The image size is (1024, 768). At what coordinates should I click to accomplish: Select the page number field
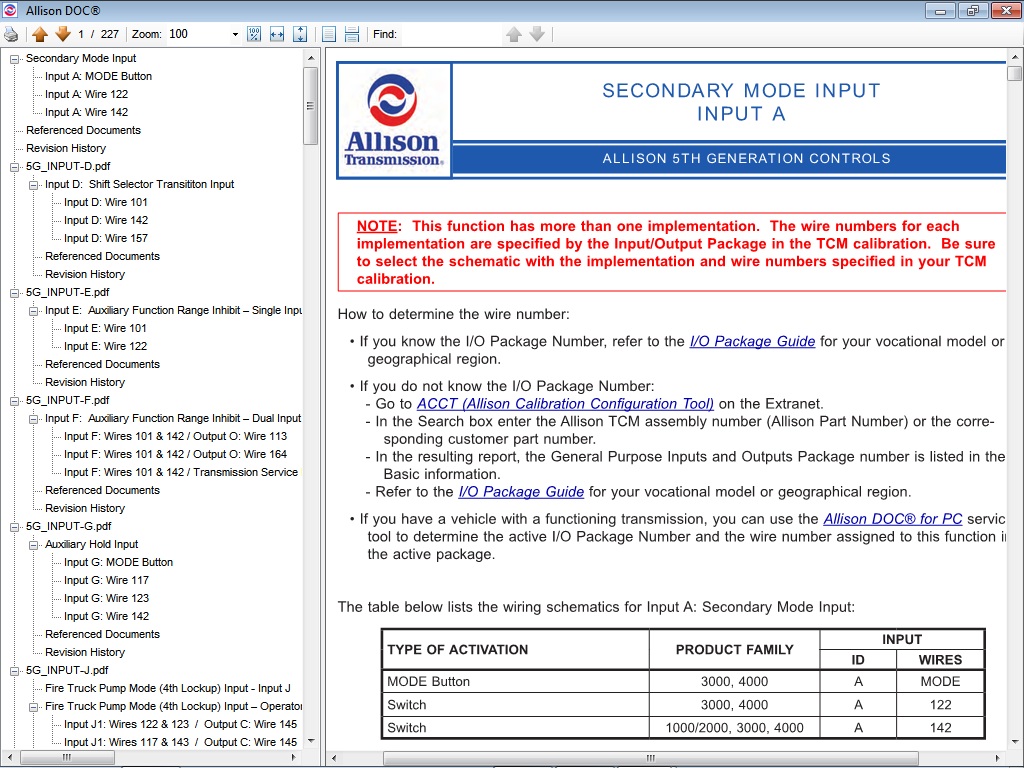82,33
